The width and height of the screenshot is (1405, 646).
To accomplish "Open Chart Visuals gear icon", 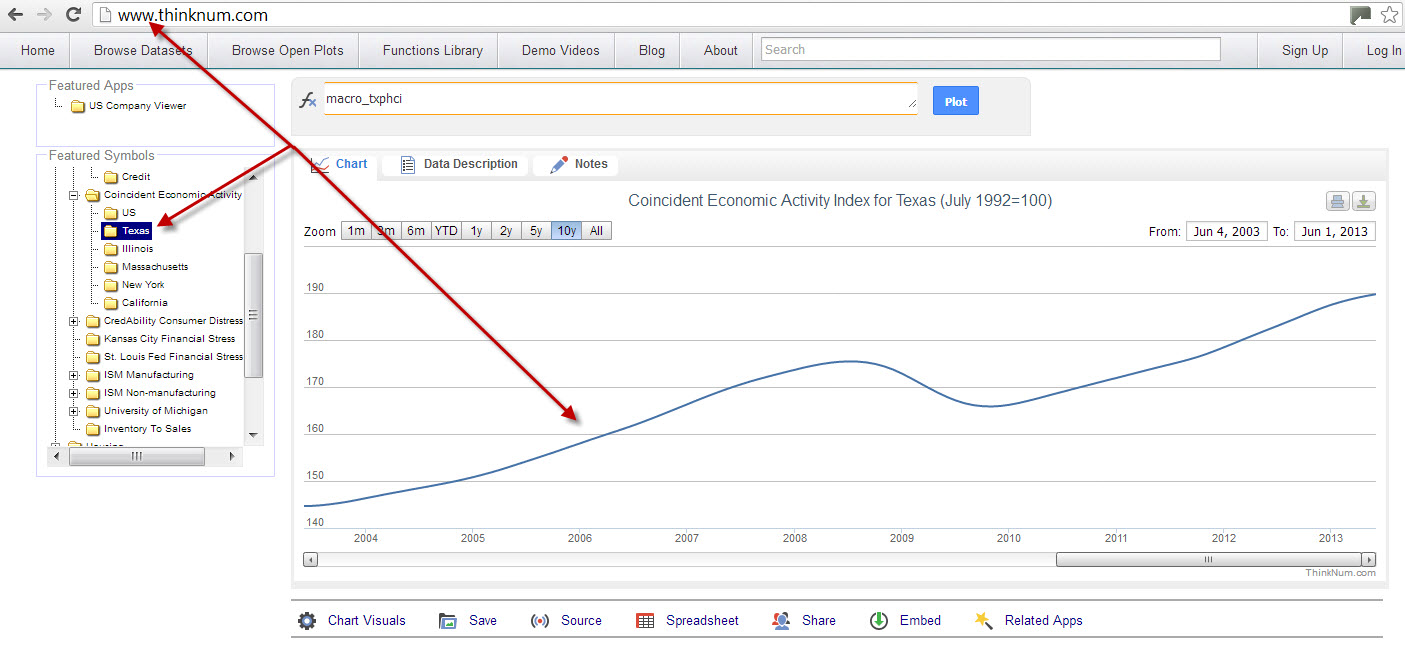I will pos(307,621).
